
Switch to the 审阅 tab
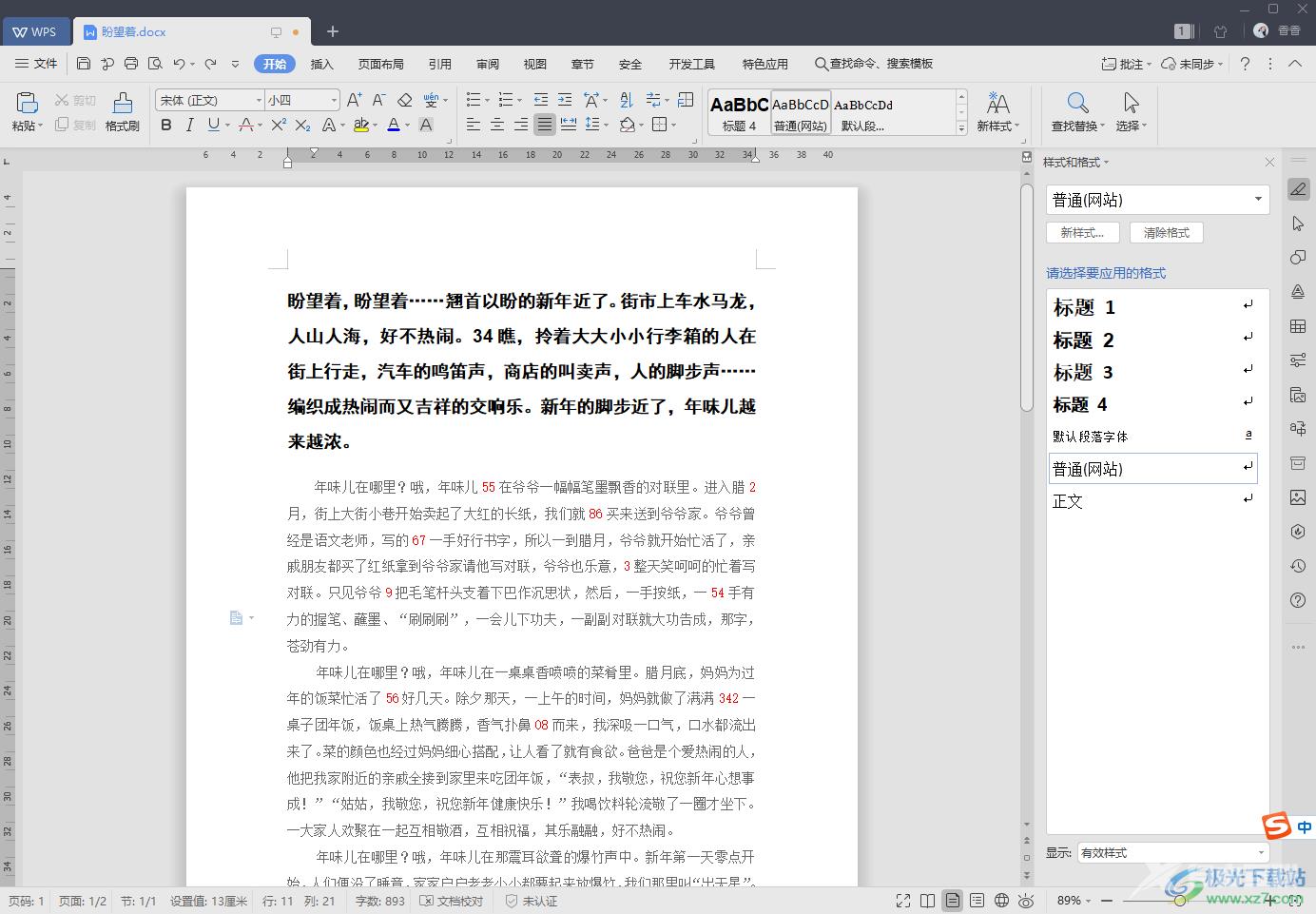tap(488, 64)
